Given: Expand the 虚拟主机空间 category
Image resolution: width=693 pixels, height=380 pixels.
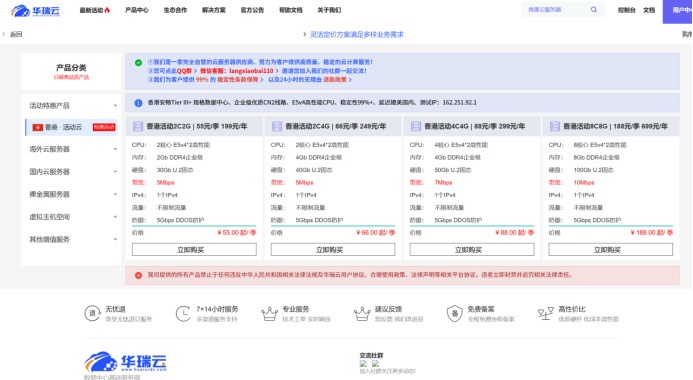Looking at the screenshot, I should [71, 217].
